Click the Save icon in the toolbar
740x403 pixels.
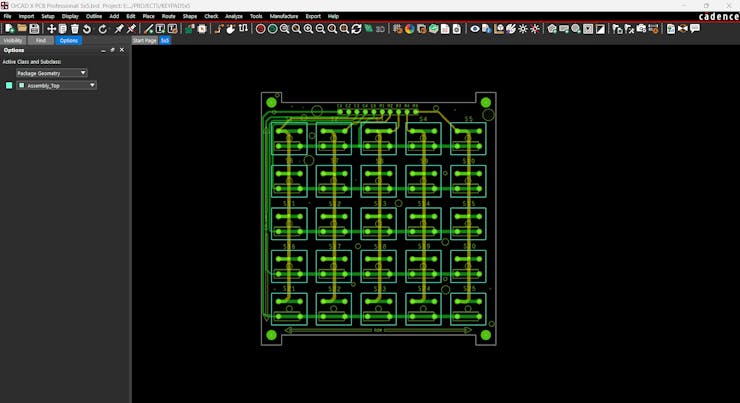(34, 29)
